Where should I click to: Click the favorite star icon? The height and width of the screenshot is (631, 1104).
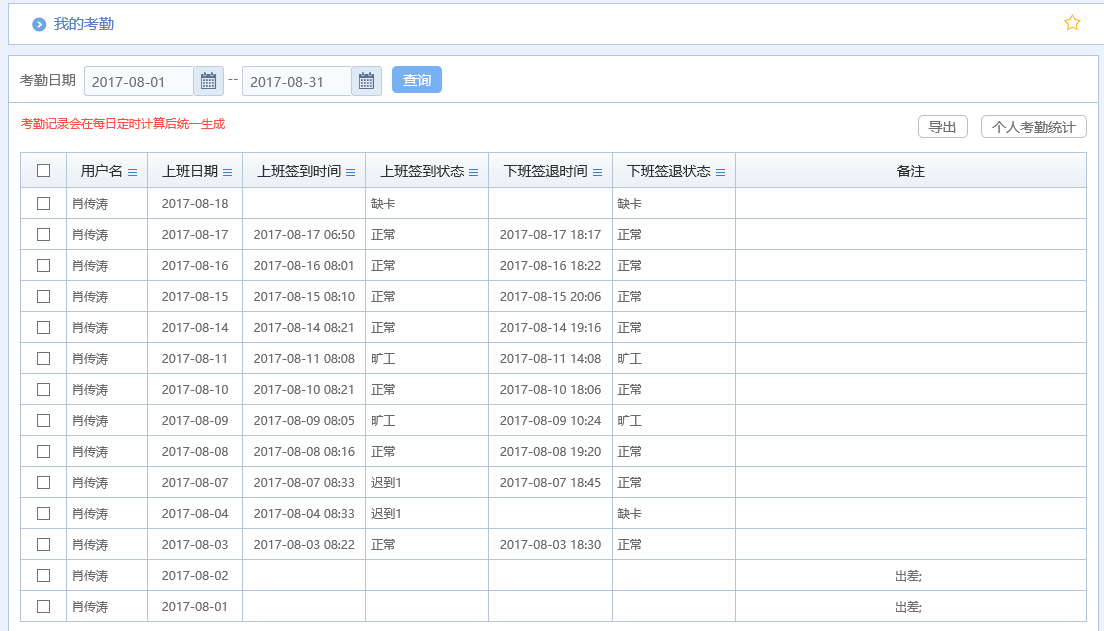[1072, 23]
